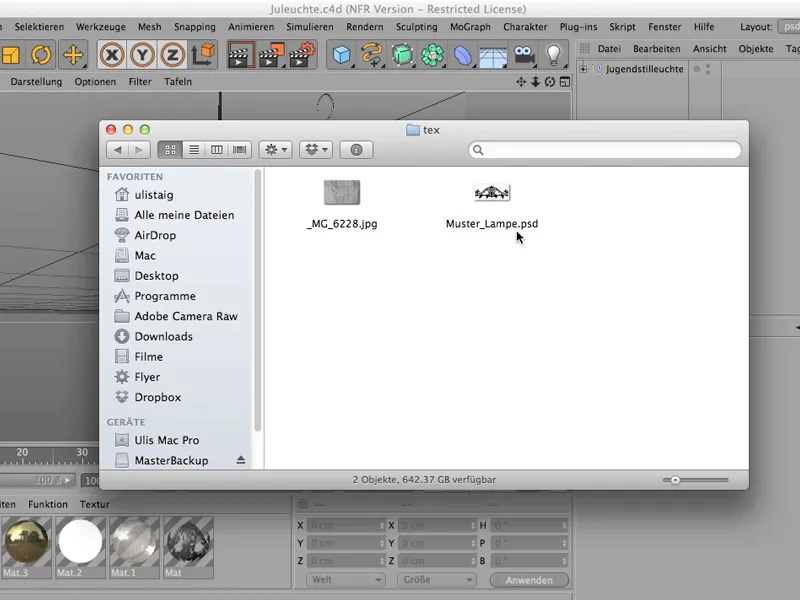Open the object manager Datei menu
Image resolution: width=800 pixels, height=600 pixels.
click(x=609, y=49)
